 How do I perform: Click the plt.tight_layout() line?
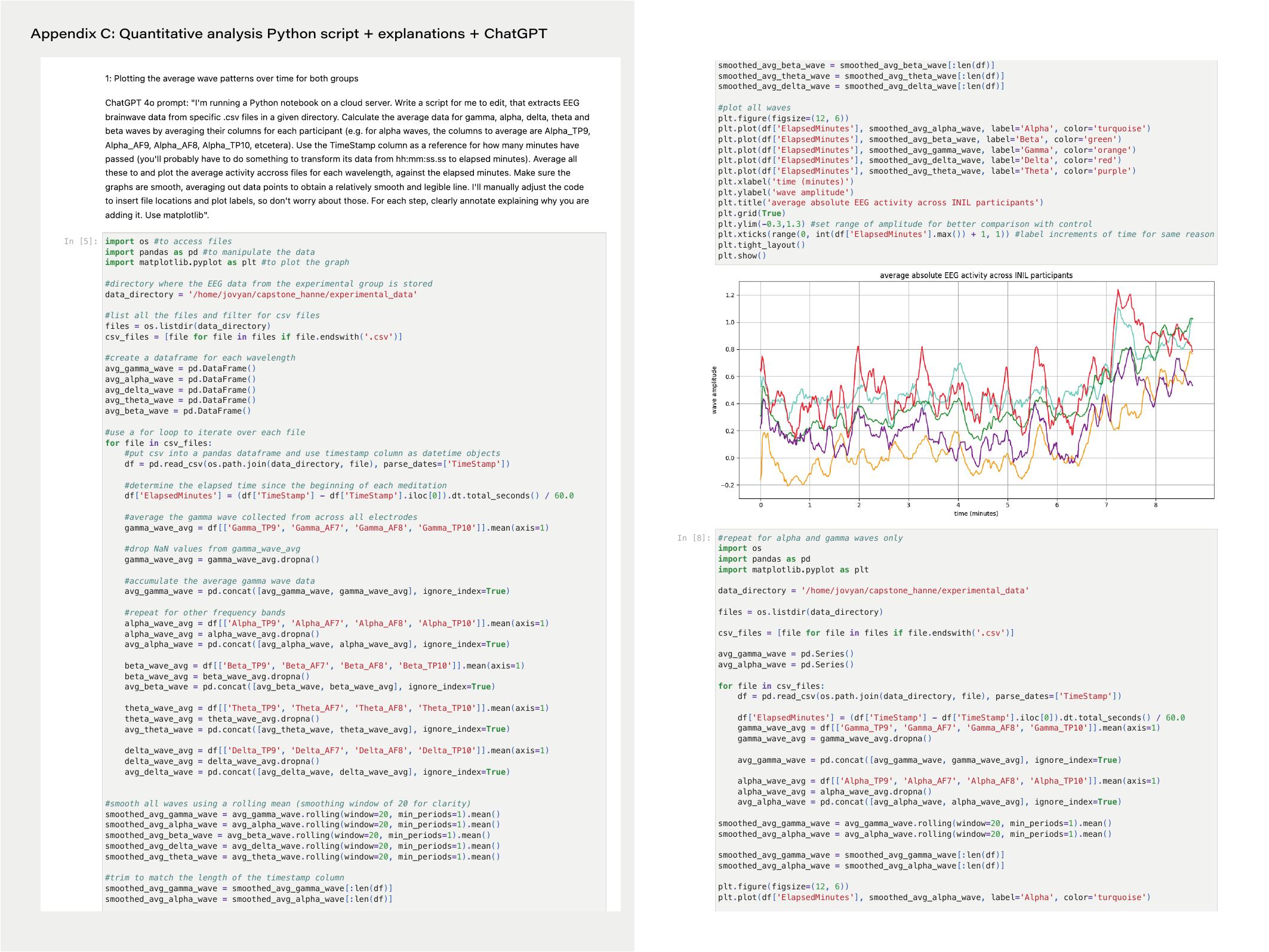click(x=762, y=245)
